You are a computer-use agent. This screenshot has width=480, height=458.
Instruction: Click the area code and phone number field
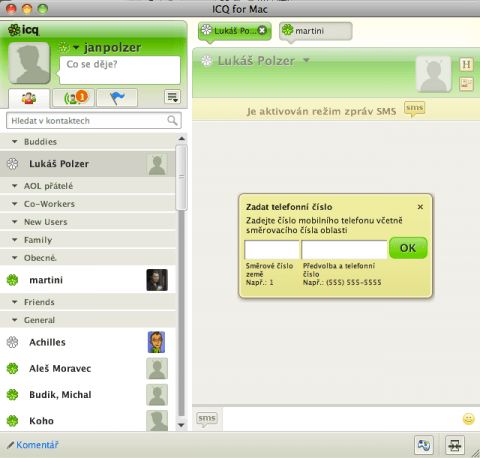pos(344,250)
